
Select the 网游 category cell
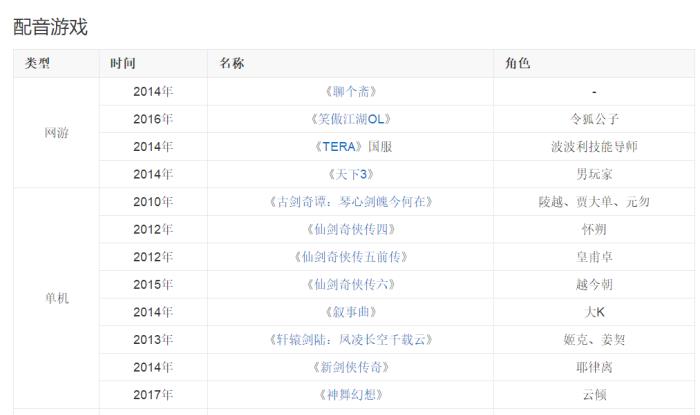click(57, 133)
